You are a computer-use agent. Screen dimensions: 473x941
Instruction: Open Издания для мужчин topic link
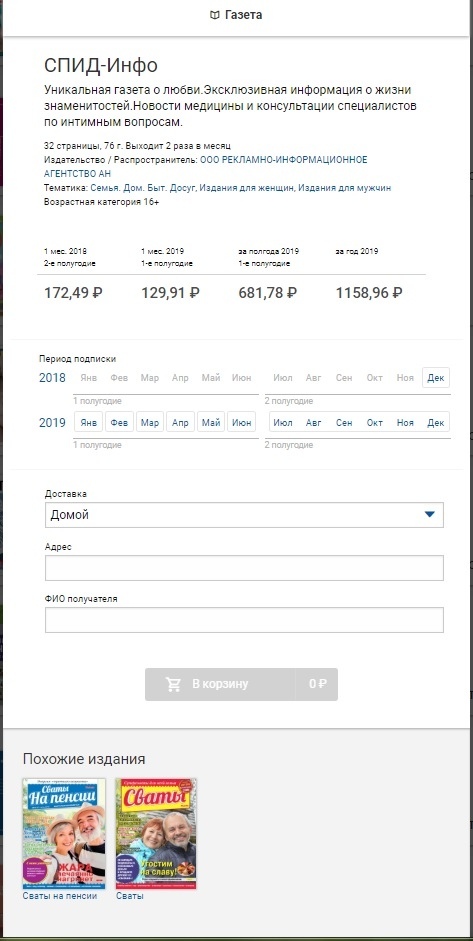[345, 188]
